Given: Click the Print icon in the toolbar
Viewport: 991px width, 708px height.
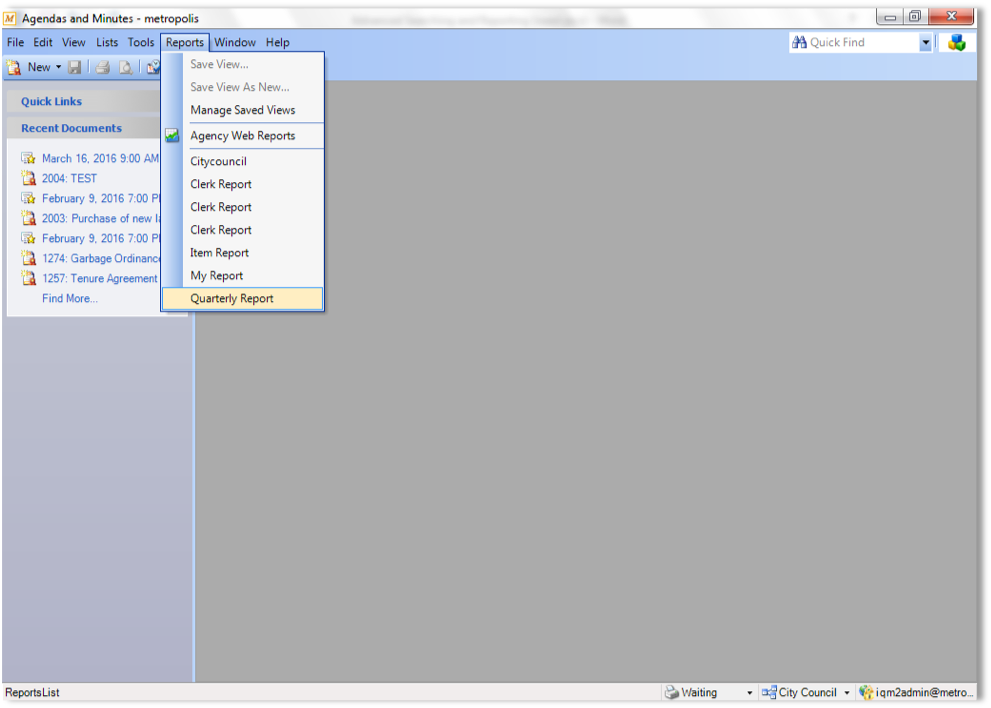Looking at the screenshot, I should (x=102, y=67).
